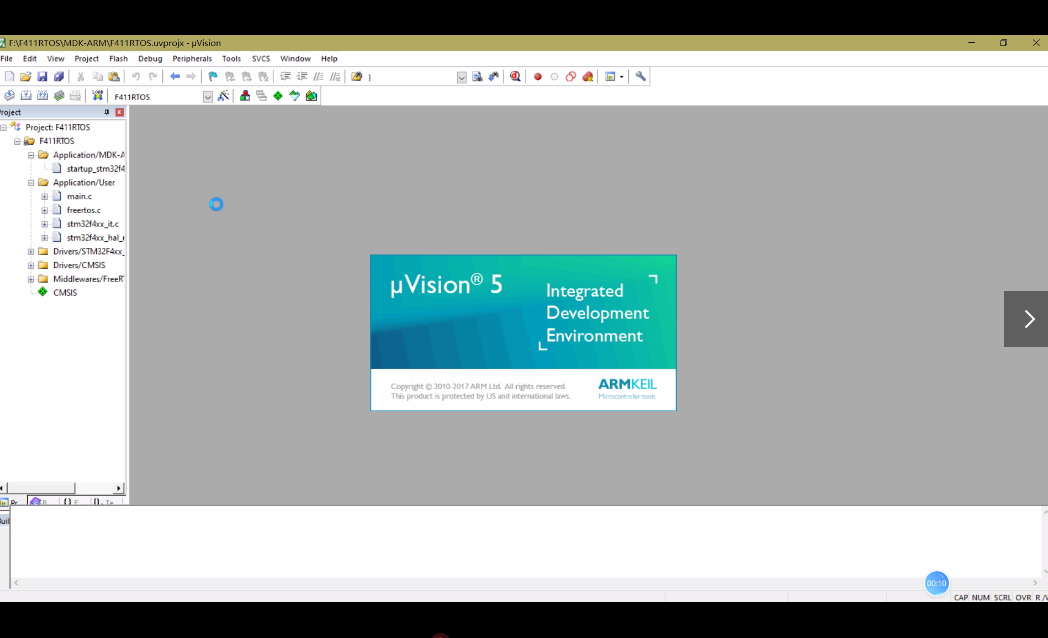Go to next slide with right chevron
Viewport: 1048px width, 638px height.
1026,319
